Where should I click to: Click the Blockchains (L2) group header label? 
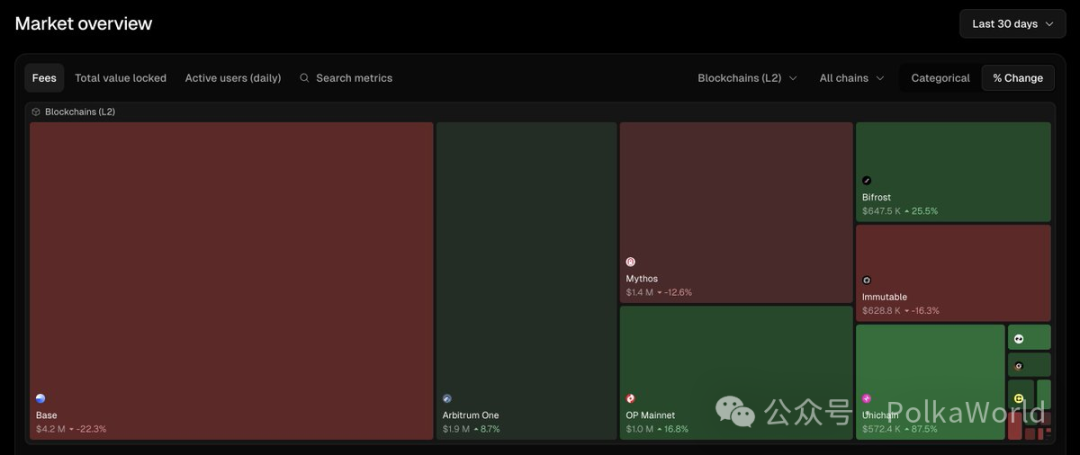80,112
